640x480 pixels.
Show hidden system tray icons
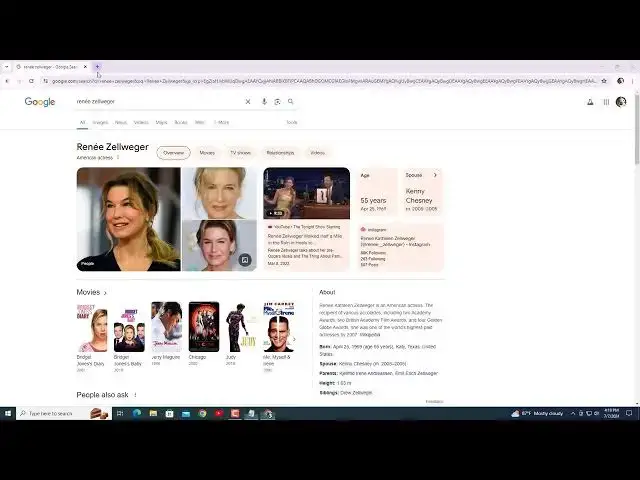[x=573, y=413]
